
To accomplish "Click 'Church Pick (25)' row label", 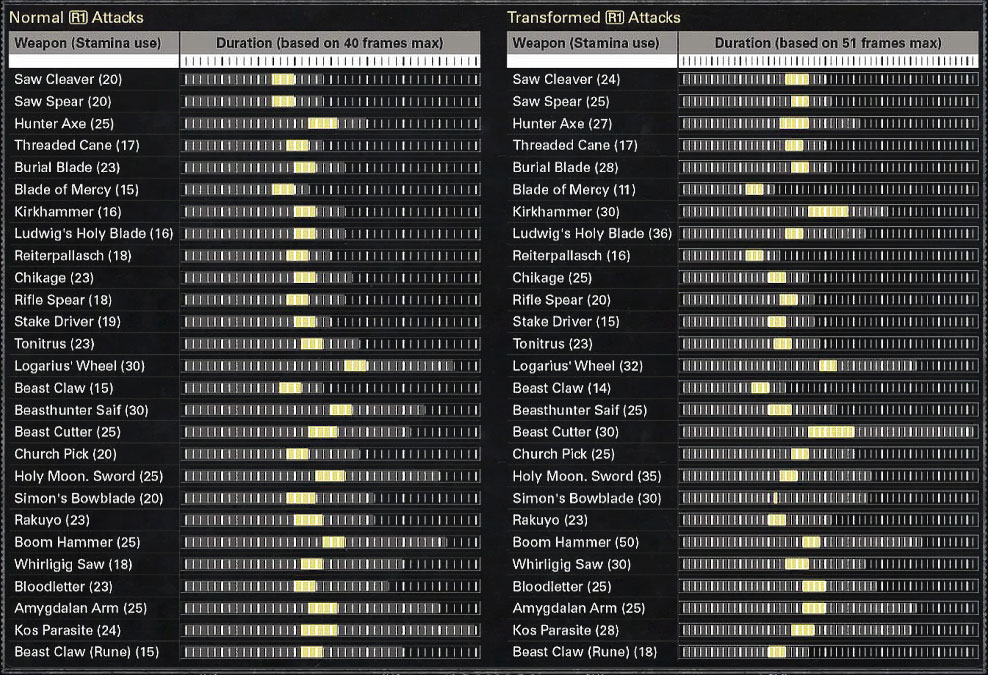I will tap(563, 454).
